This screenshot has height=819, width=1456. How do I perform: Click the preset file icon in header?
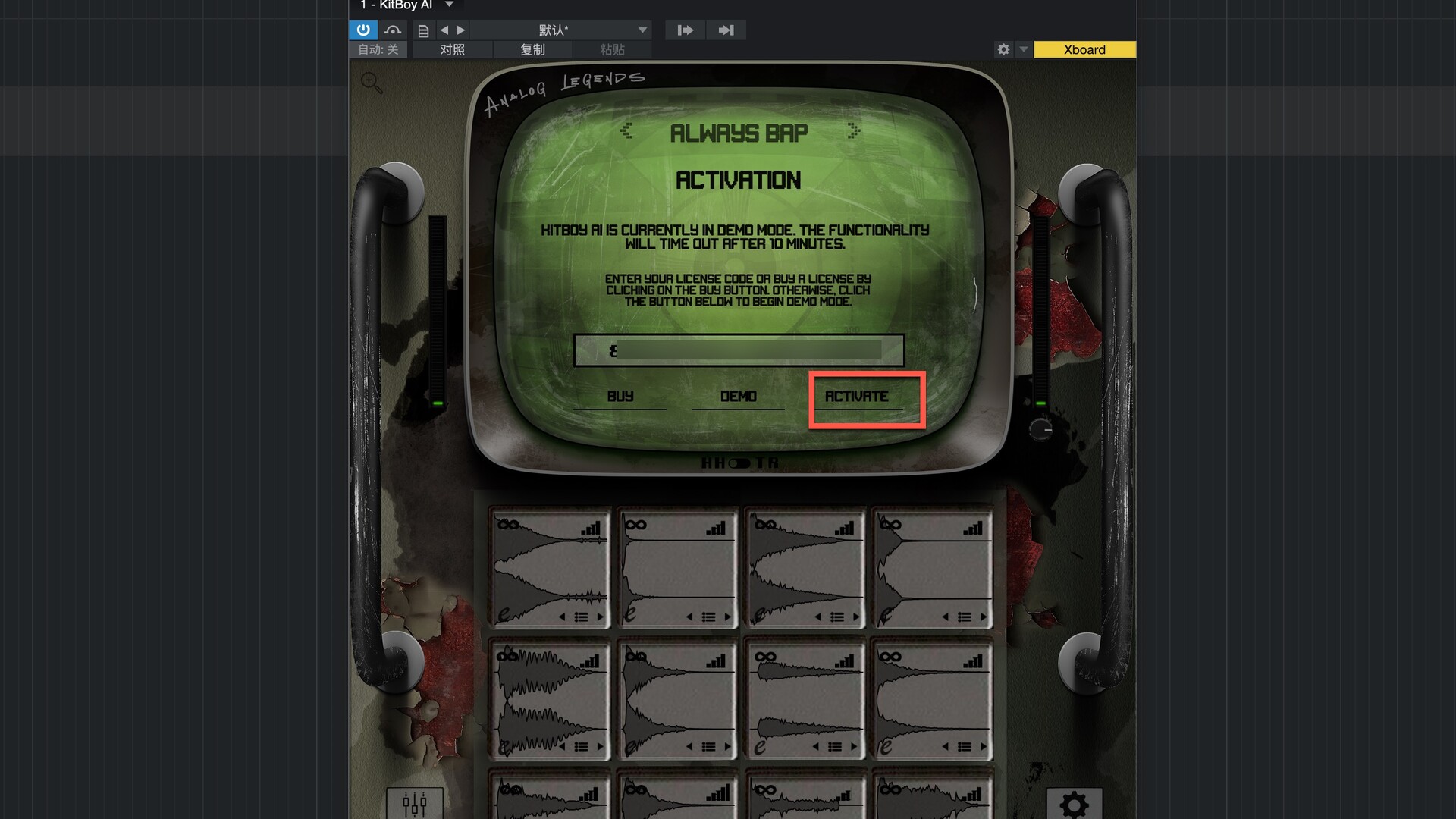423,30
